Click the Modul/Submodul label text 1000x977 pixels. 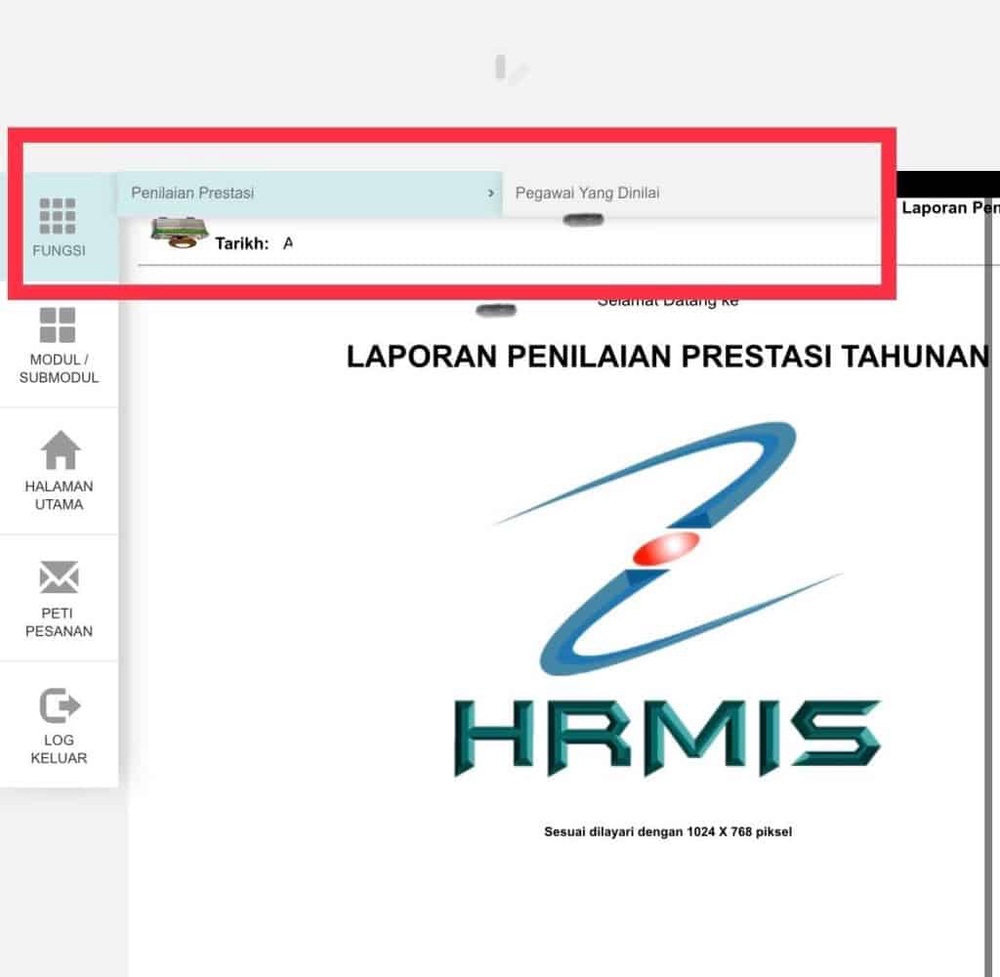(59, 369)
